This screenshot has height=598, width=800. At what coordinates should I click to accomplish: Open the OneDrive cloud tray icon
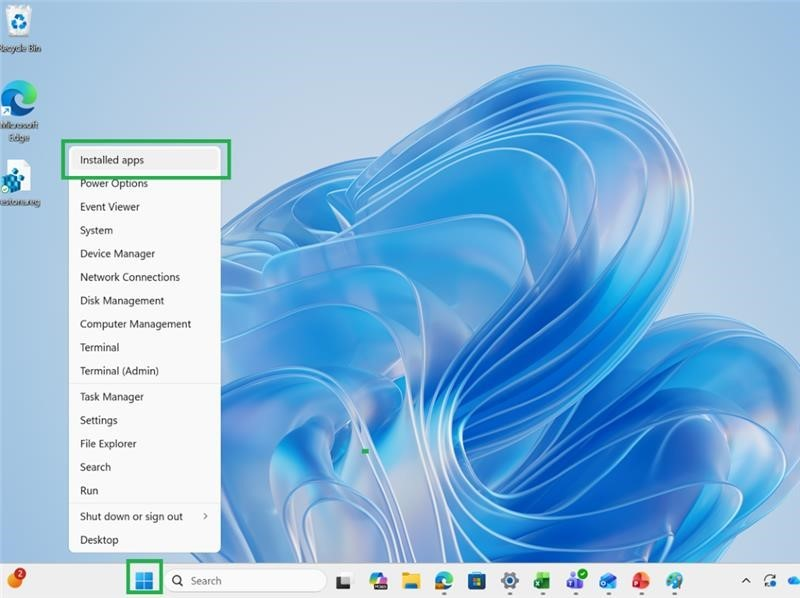pos(794,581)
